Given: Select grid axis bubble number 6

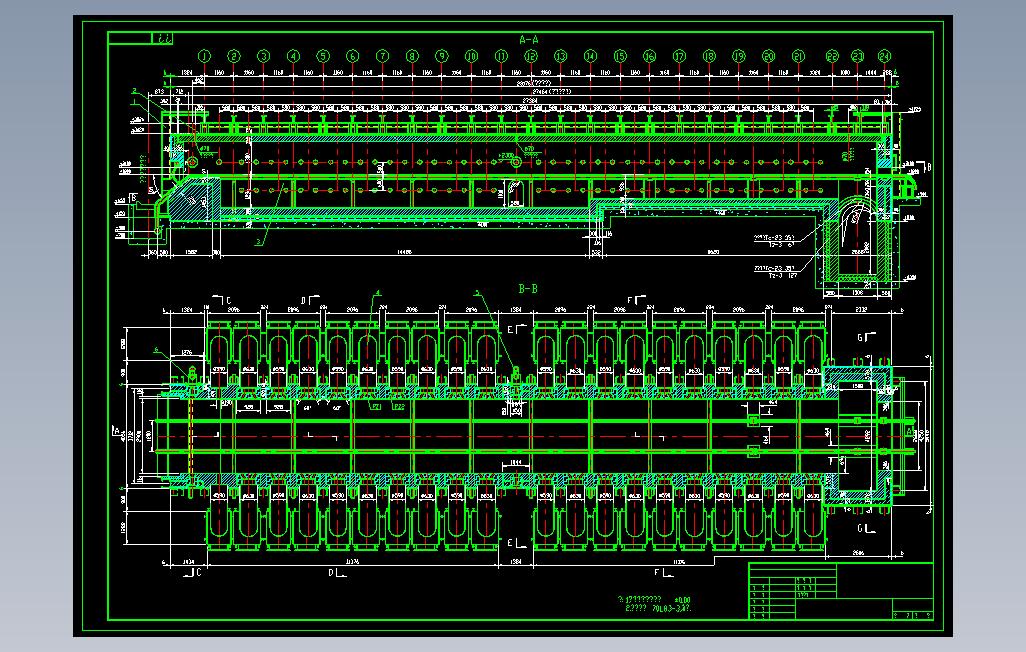Looking at the screenshot, I should [353, 56].
